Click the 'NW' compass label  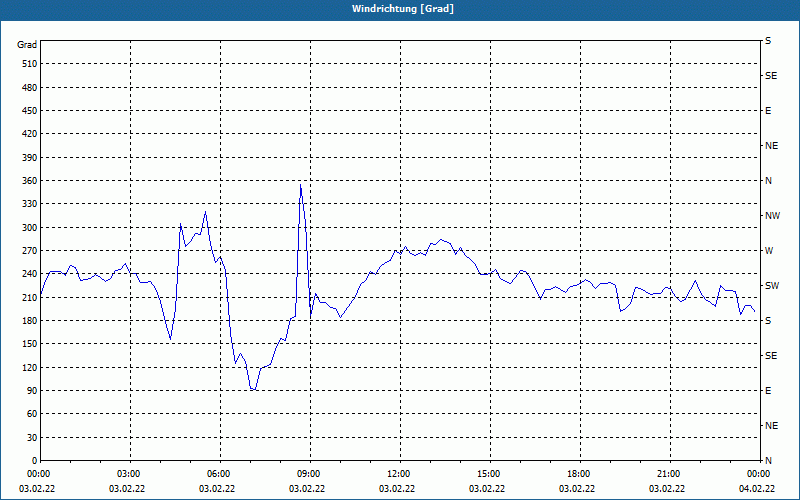point(772,216)
